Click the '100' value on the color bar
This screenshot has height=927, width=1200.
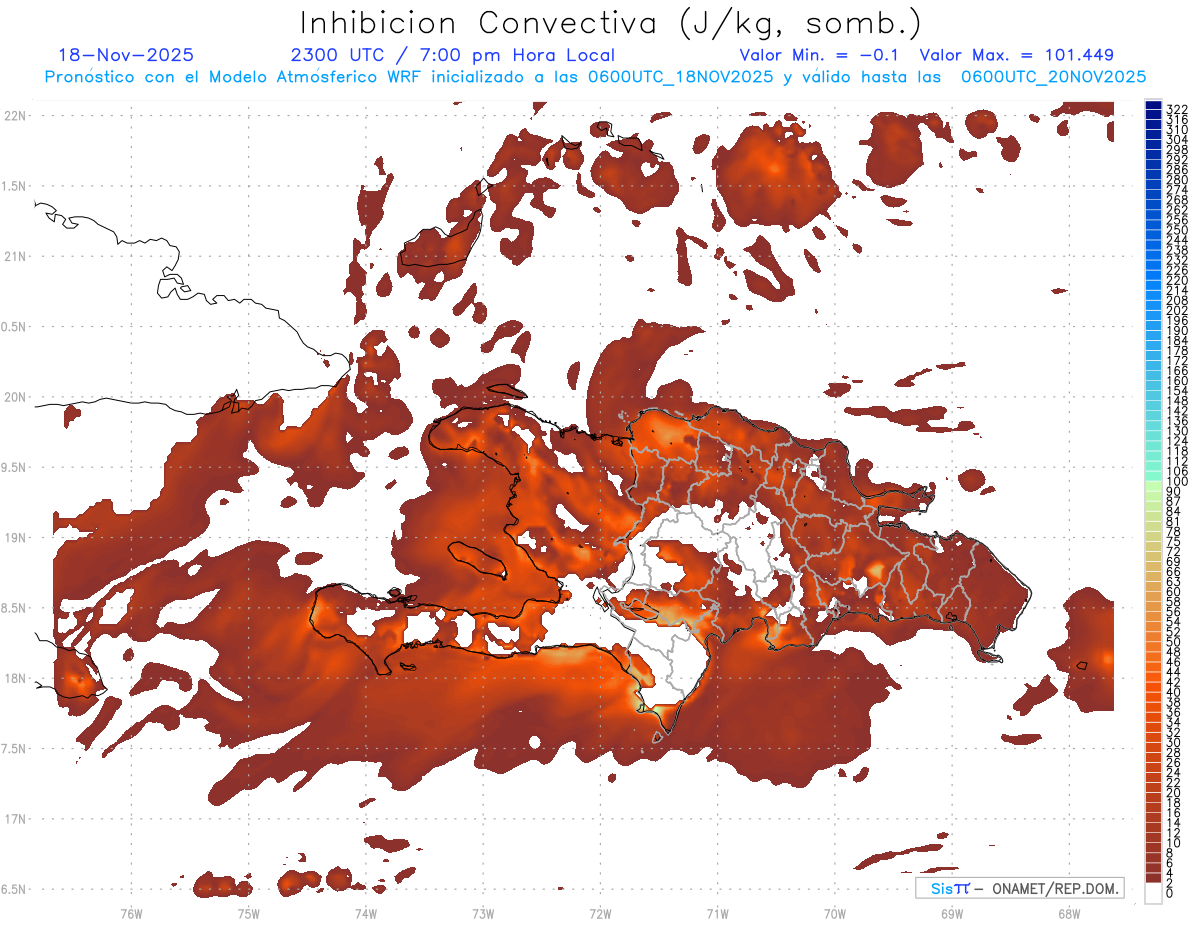pyautogui.click(x=1176, y=482)
